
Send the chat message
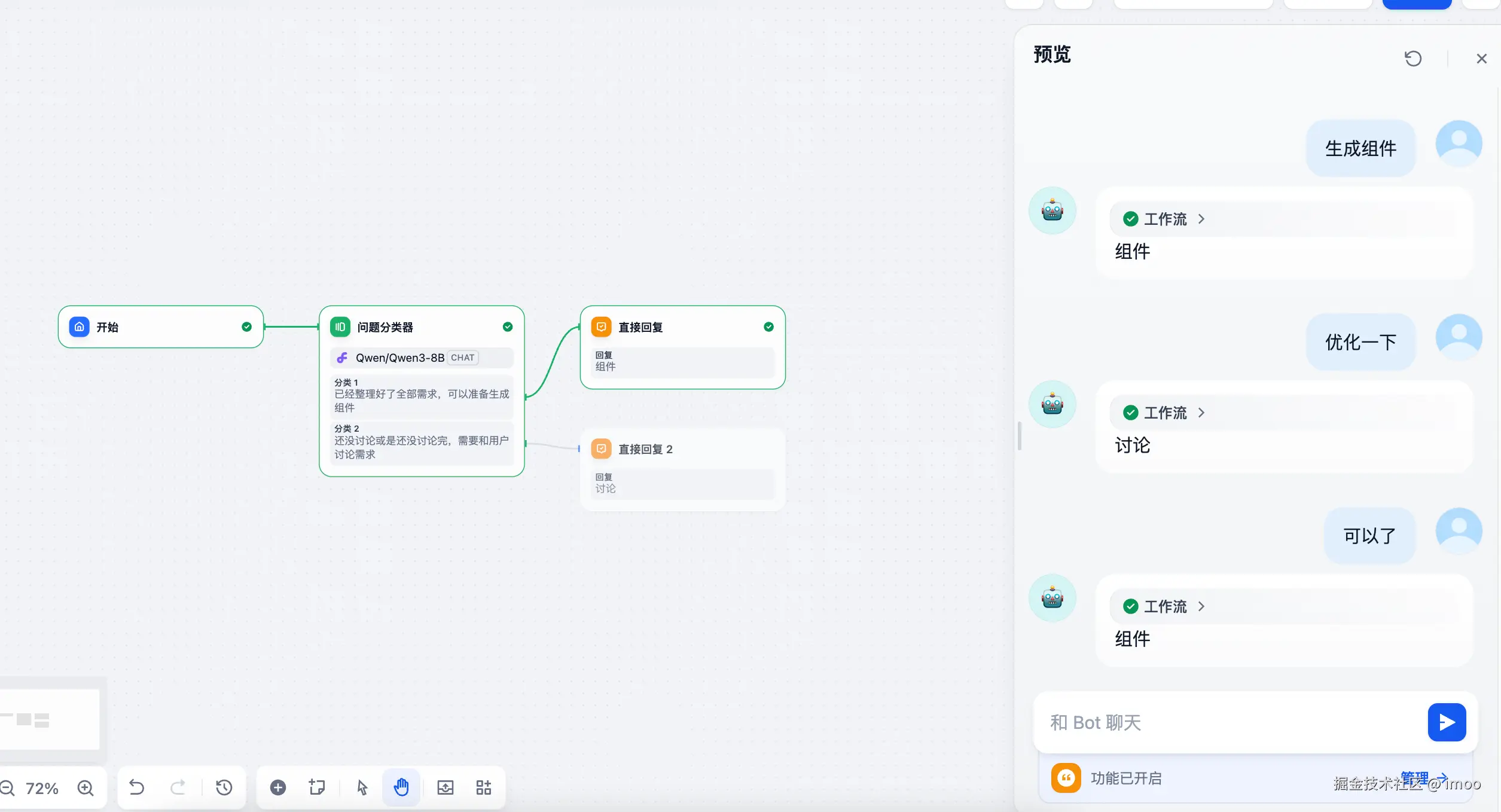pyautogui.click(x=1447, y=722)
